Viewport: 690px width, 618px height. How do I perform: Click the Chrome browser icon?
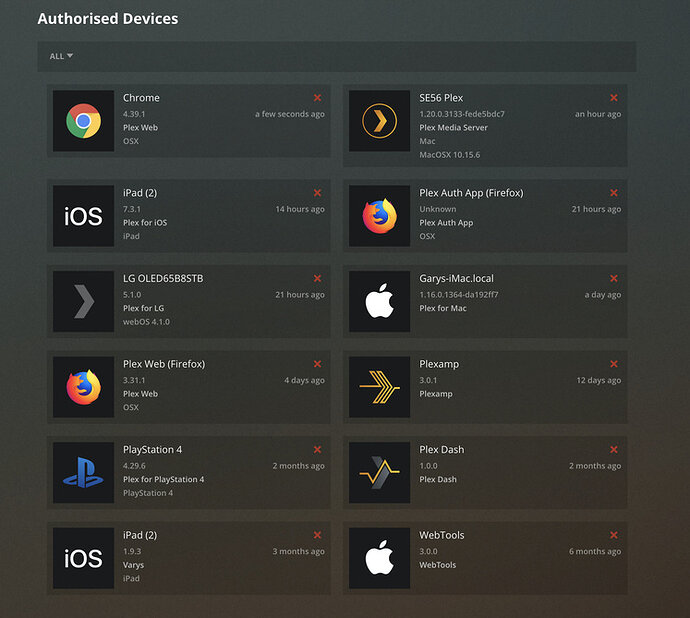click(x=84, y=121)
